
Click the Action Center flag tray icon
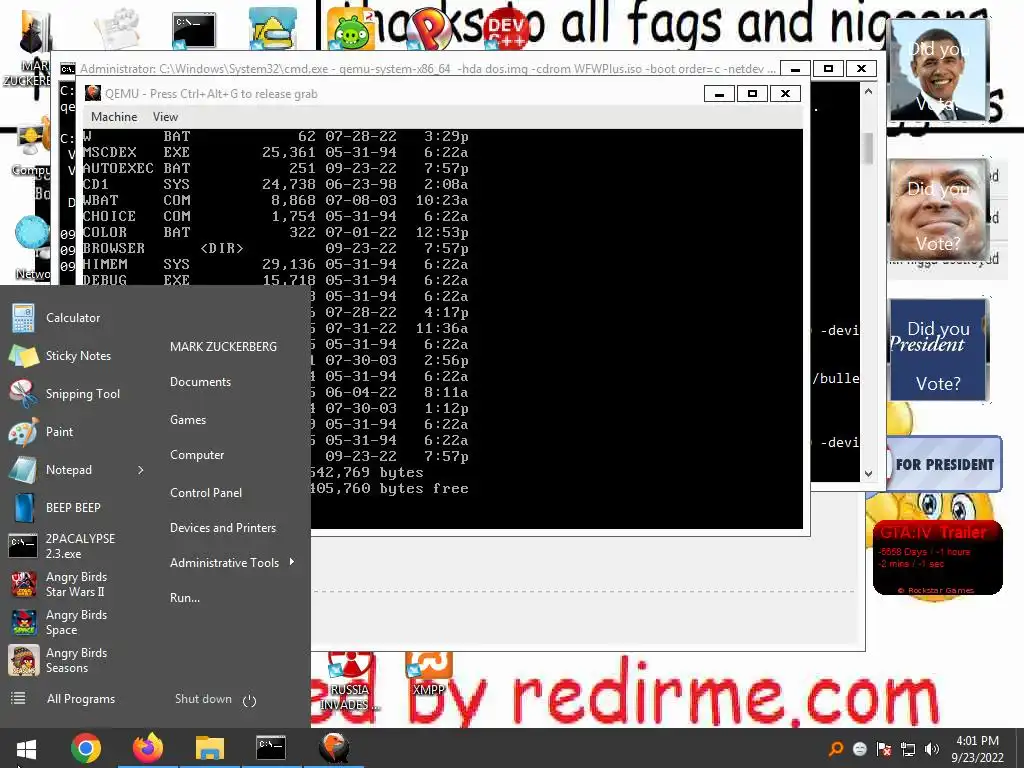884,749
